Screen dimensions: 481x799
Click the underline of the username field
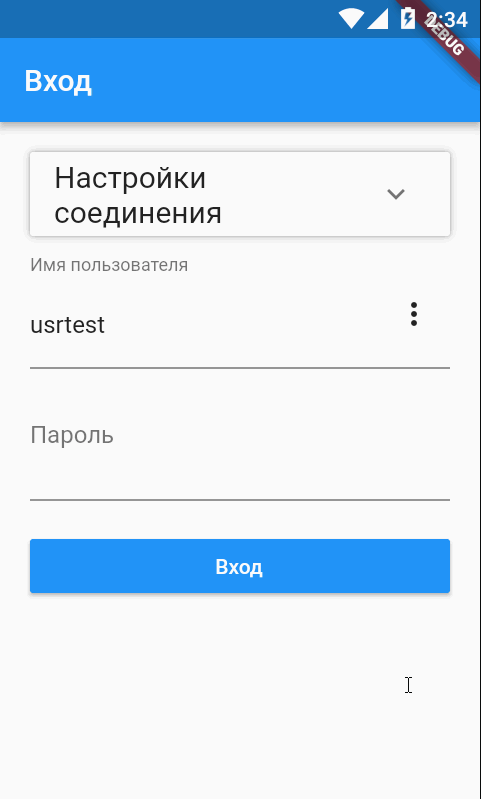pos(240,367)
